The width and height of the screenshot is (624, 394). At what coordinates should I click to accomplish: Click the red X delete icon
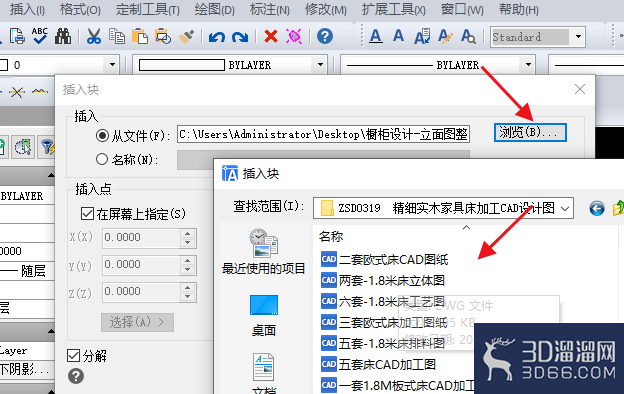tap(271, 36)
